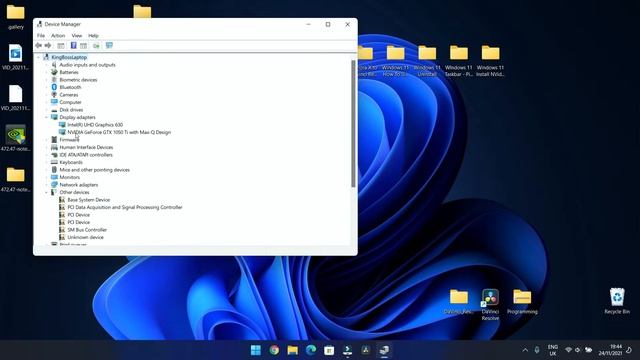Show hidden system tray icons chevron
The height and width of the screenshot is (360, 640).
click(525, 350)
